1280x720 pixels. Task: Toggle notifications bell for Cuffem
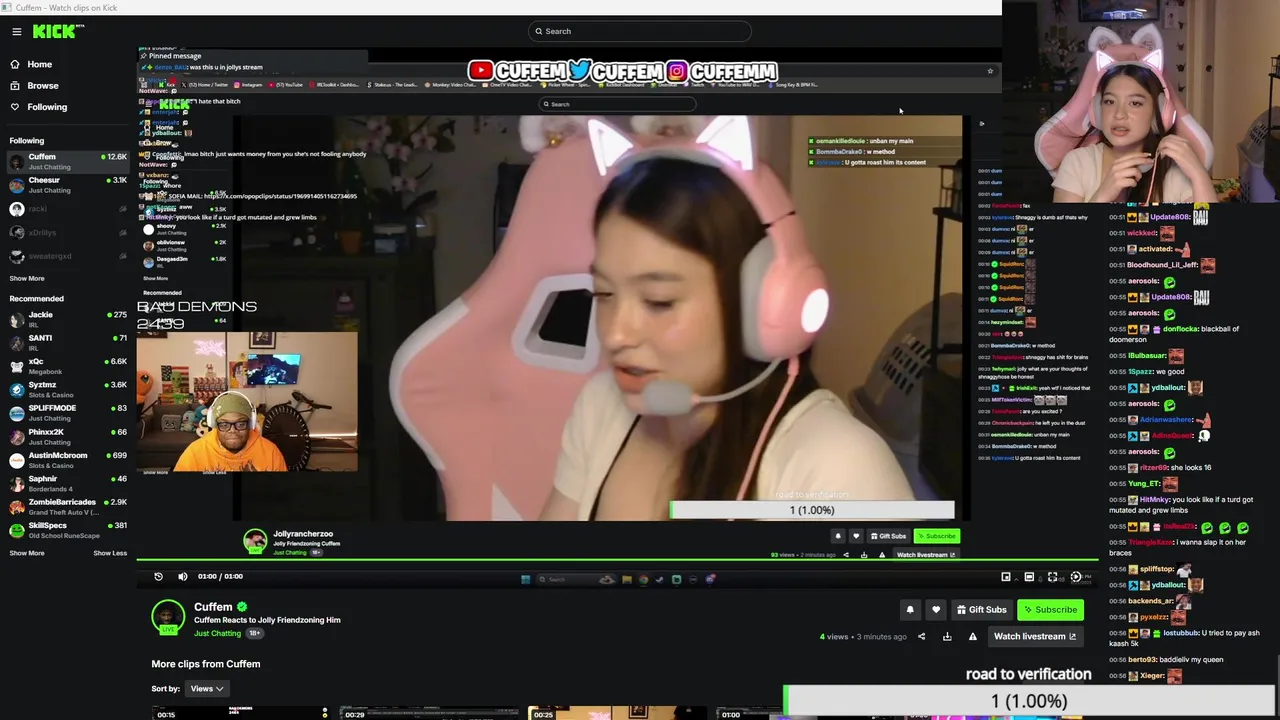tap(910, 610)
